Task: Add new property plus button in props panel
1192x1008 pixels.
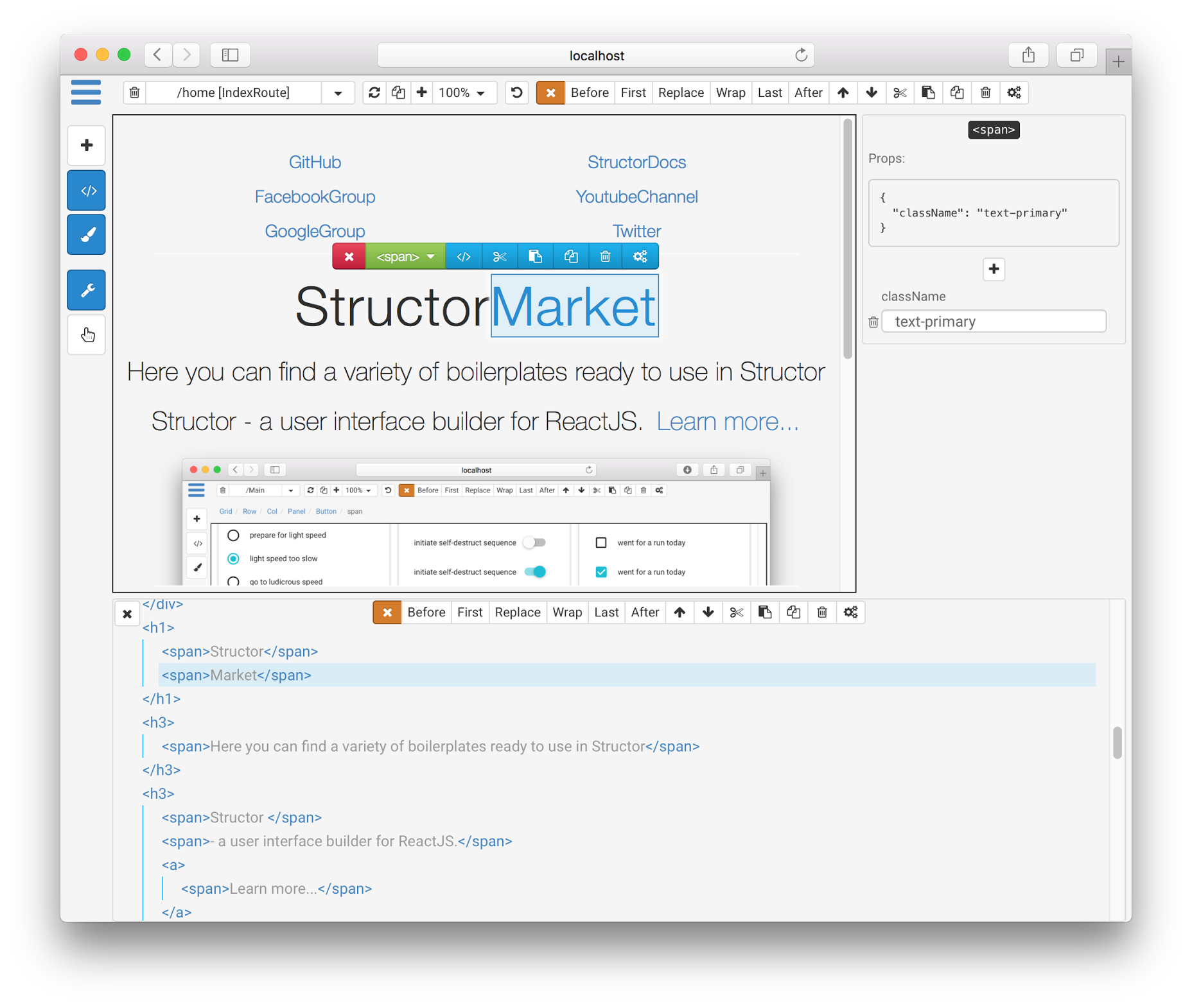Action: [994, 269]
